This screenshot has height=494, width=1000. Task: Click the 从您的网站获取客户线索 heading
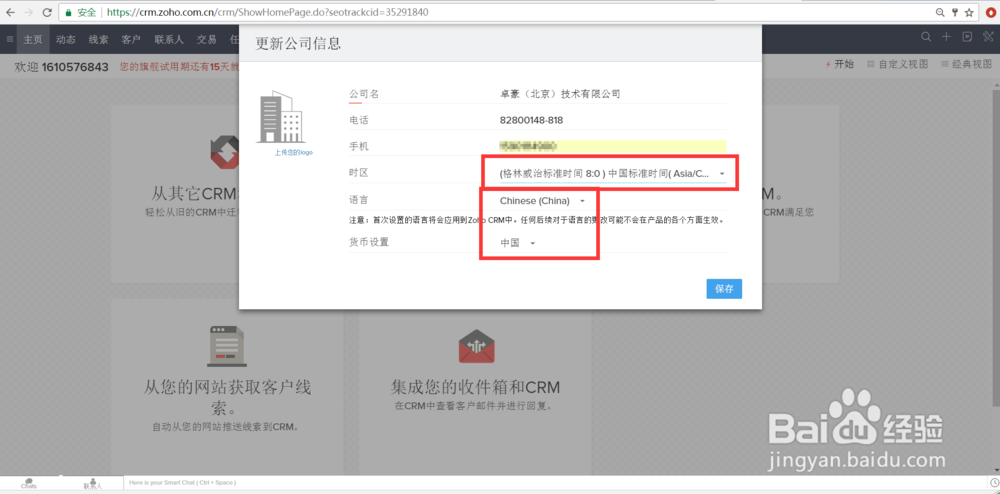226,397
